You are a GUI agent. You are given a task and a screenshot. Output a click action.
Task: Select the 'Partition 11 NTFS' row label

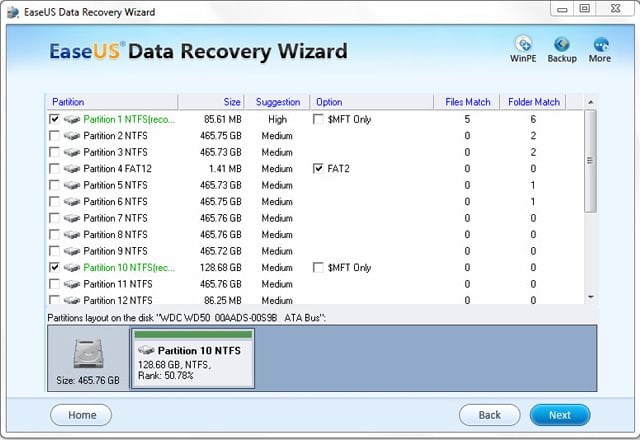[x=118, y=284]
